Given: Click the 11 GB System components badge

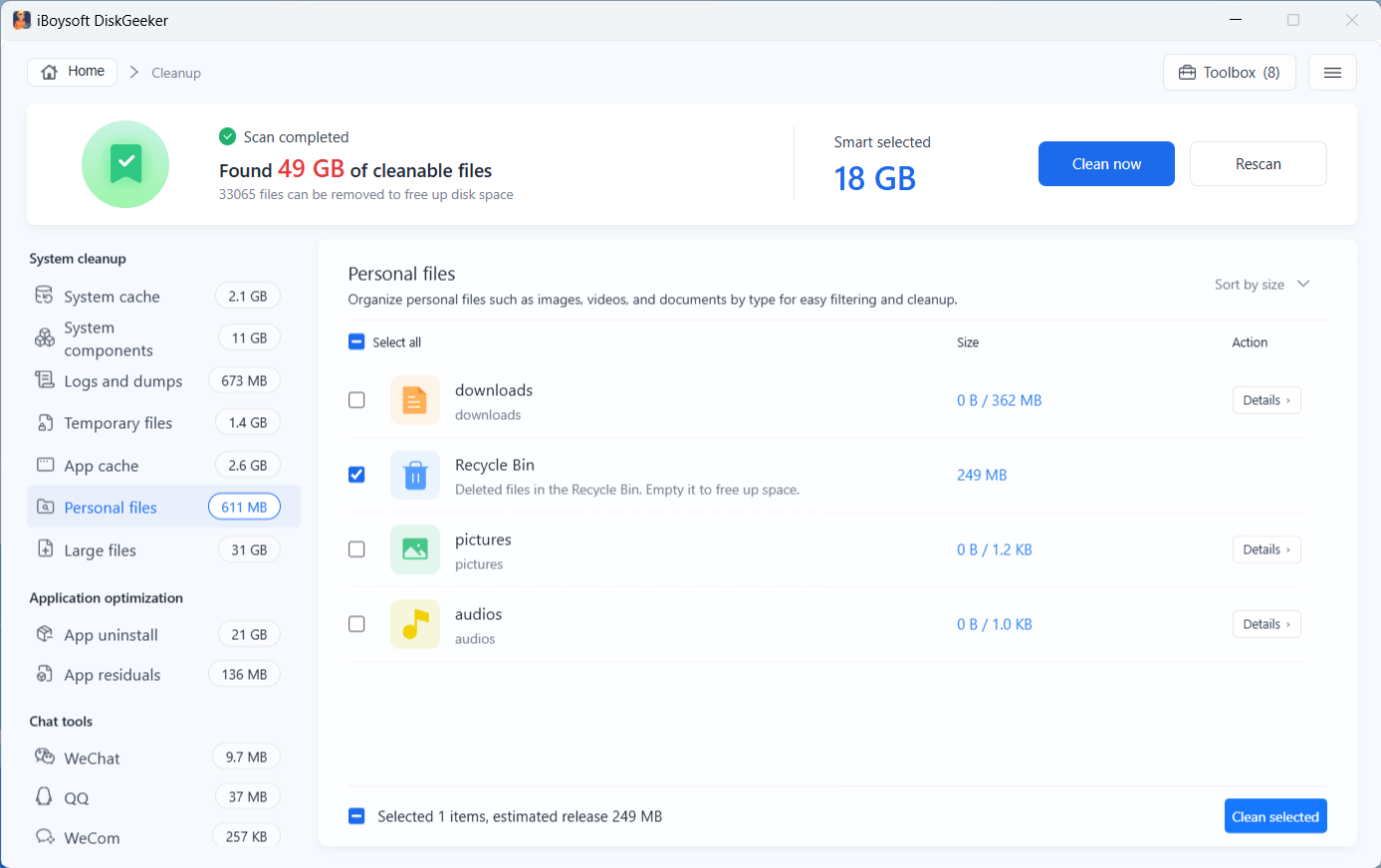Looking at the screenshot, I should pyautogui.click(x=249, y=338).
